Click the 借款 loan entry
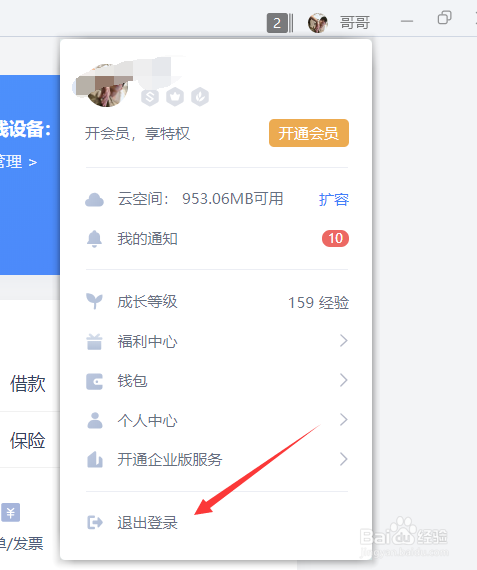 click(28, 384)
